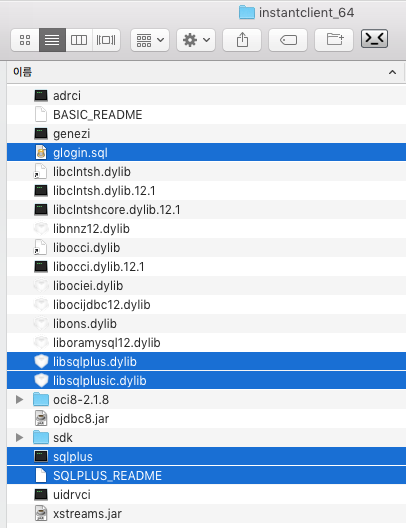Image resolution: width=406 pixels, height=528 pixels.
Task: Create a new folder from the toolbar
Action: coord(334,40)
